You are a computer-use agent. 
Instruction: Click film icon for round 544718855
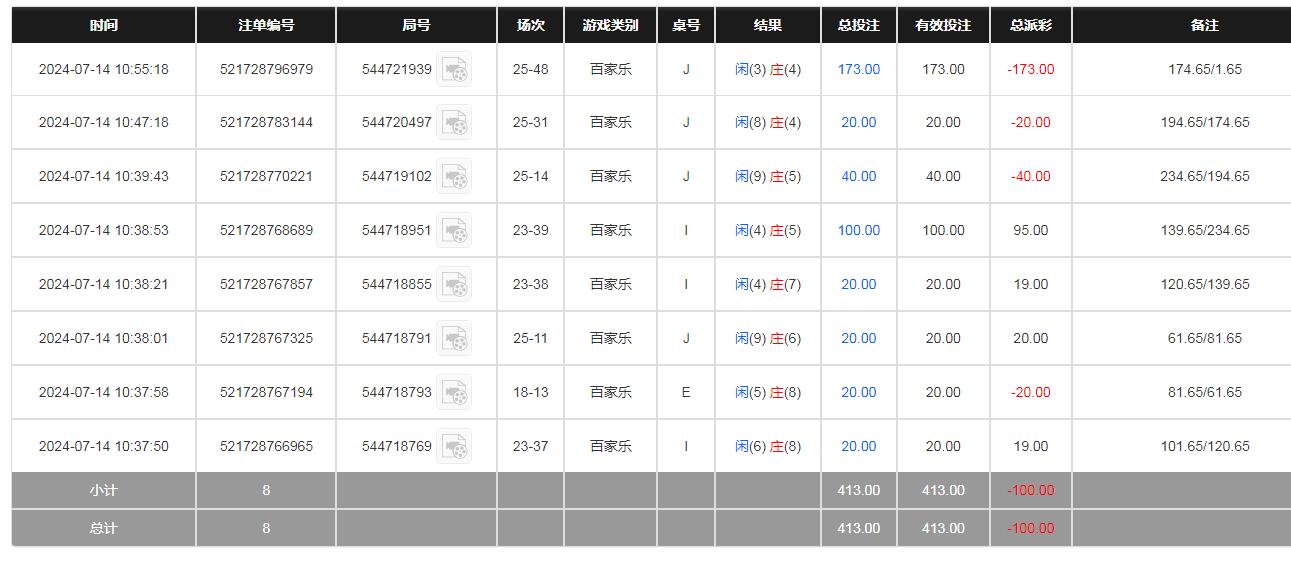click(x=454, y=285)
